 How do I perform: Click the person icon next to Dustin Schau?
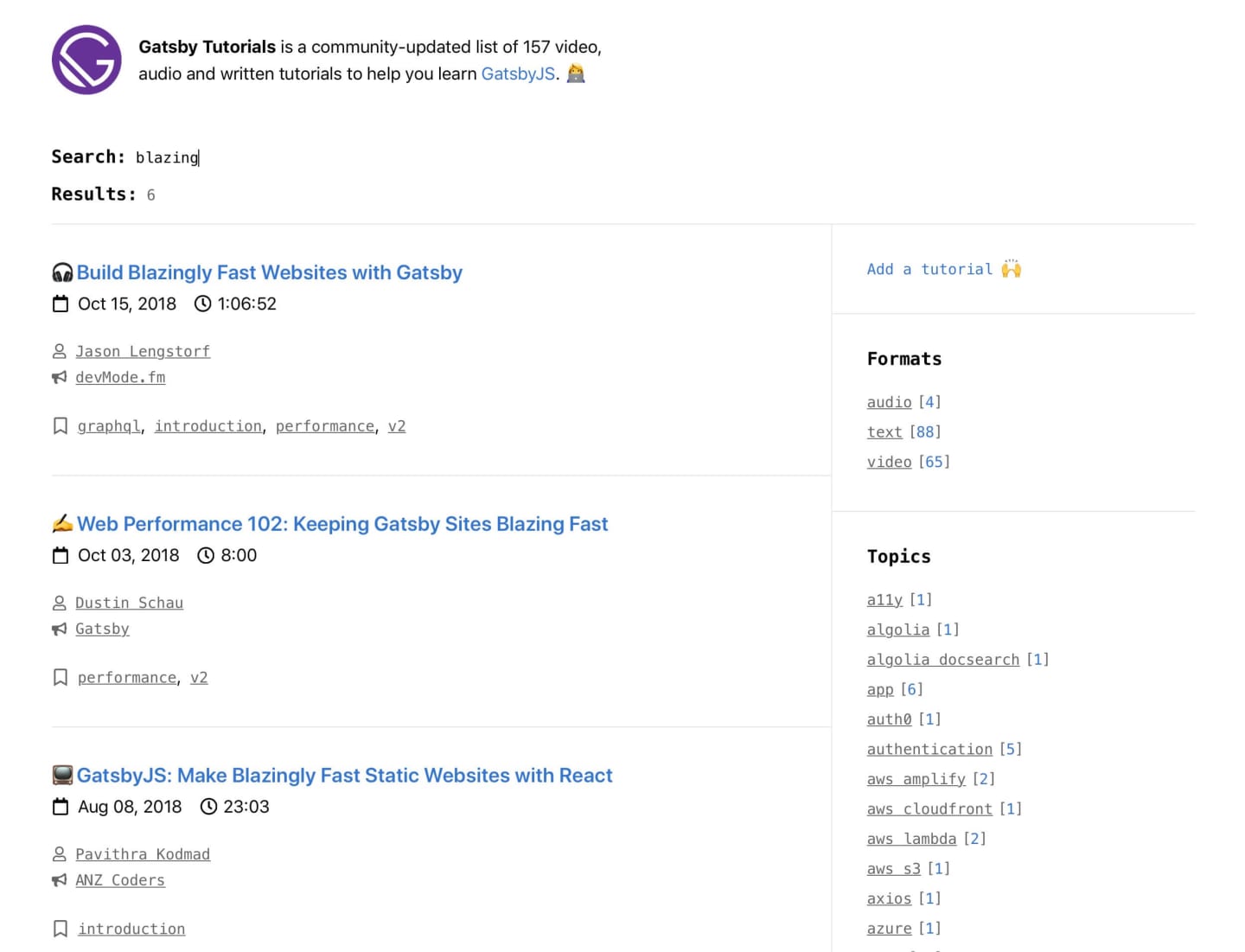tap(60, 603)
